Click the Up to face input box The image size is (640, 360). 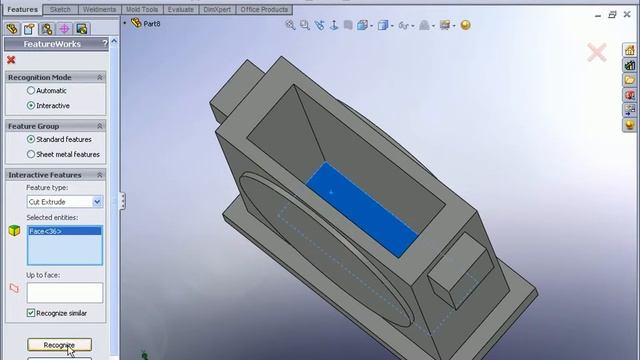tap(65, 293)
